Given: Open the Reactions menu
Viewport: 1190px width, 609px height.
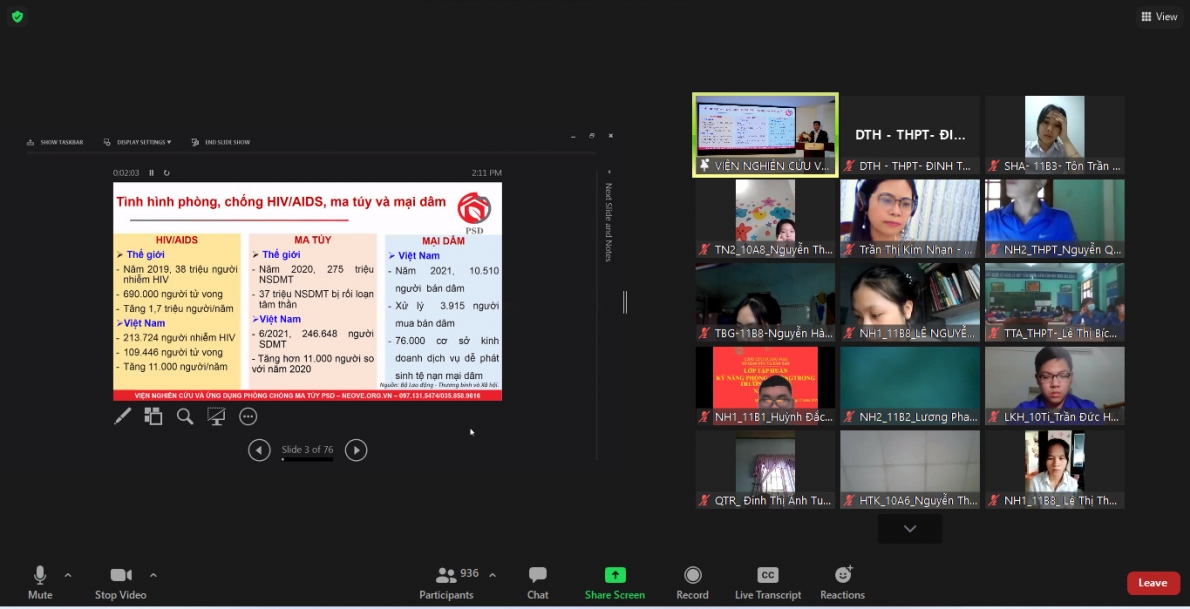Looking at the screenshot, I should coord(842,581).
